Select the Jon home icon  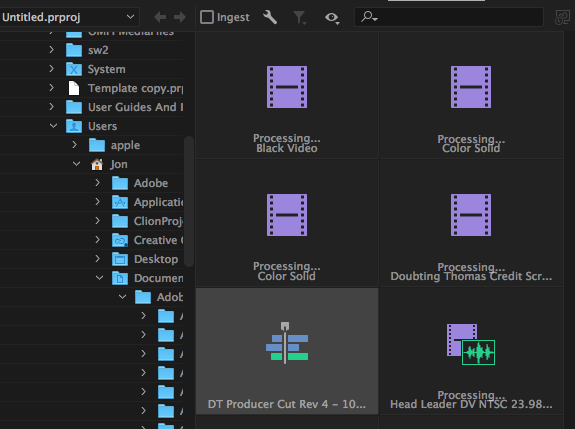tap(97, 164)
